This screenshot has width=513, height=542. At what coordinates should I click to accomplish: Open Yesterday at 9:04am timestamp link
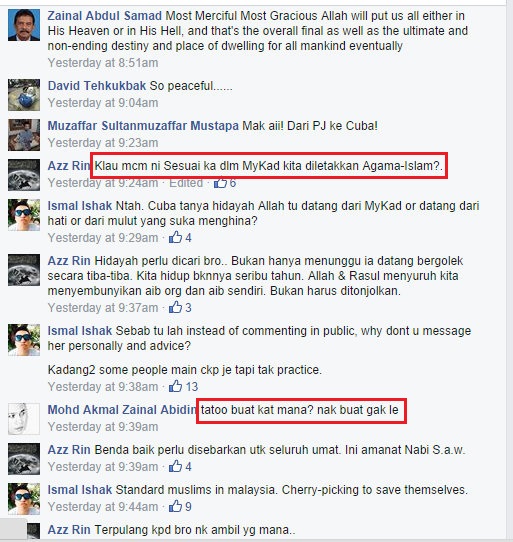click(x=103, y=103)
